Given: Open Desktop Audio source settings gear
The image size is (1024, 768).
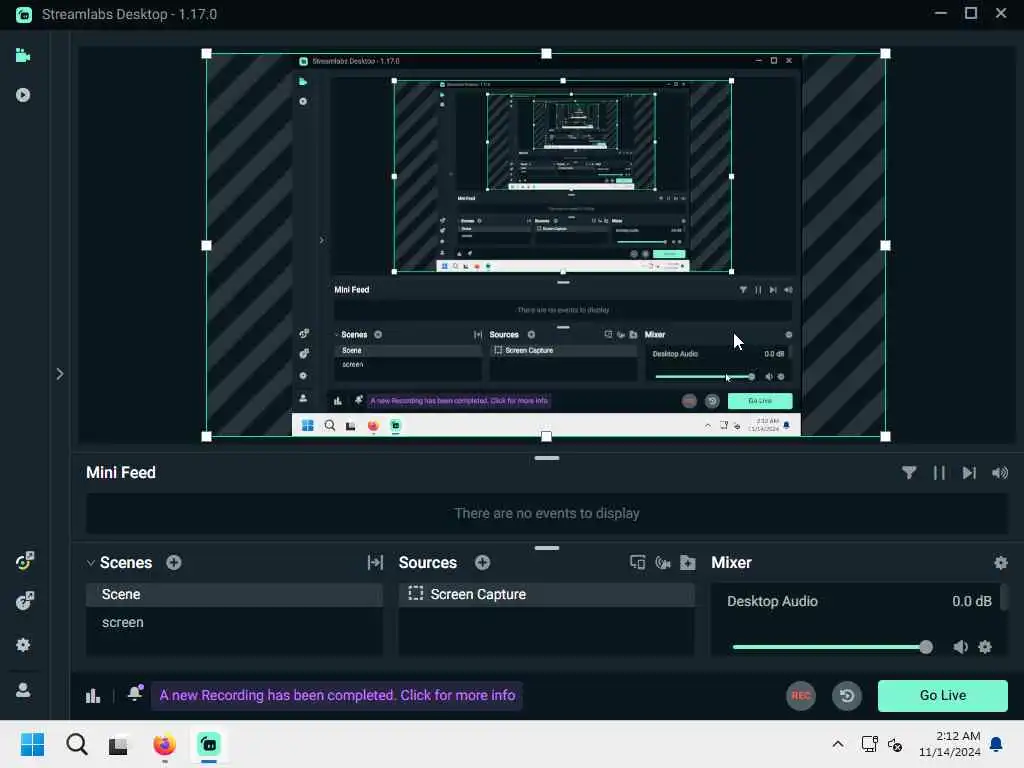Looking at the screenshot, I should (985, 647).
